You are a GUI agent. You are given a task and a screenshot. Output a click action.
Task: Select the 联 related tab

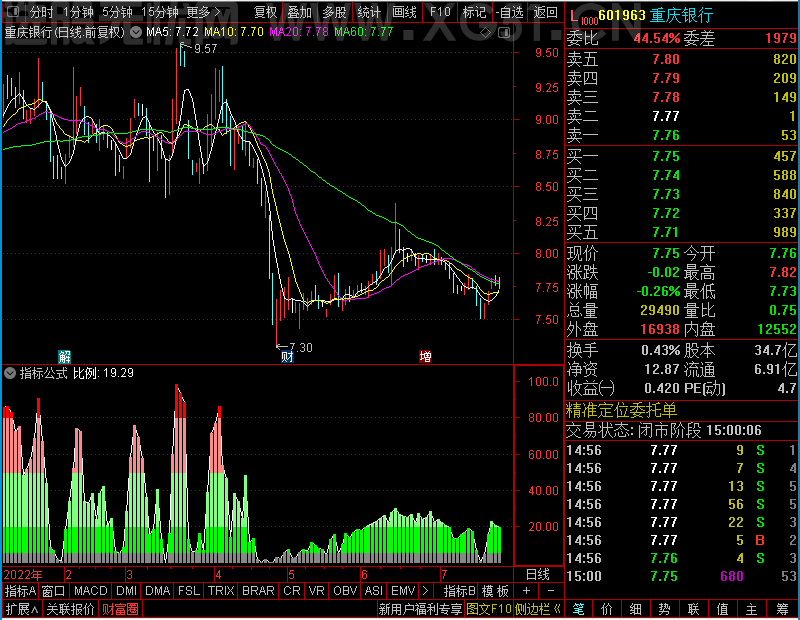point(693,609)
